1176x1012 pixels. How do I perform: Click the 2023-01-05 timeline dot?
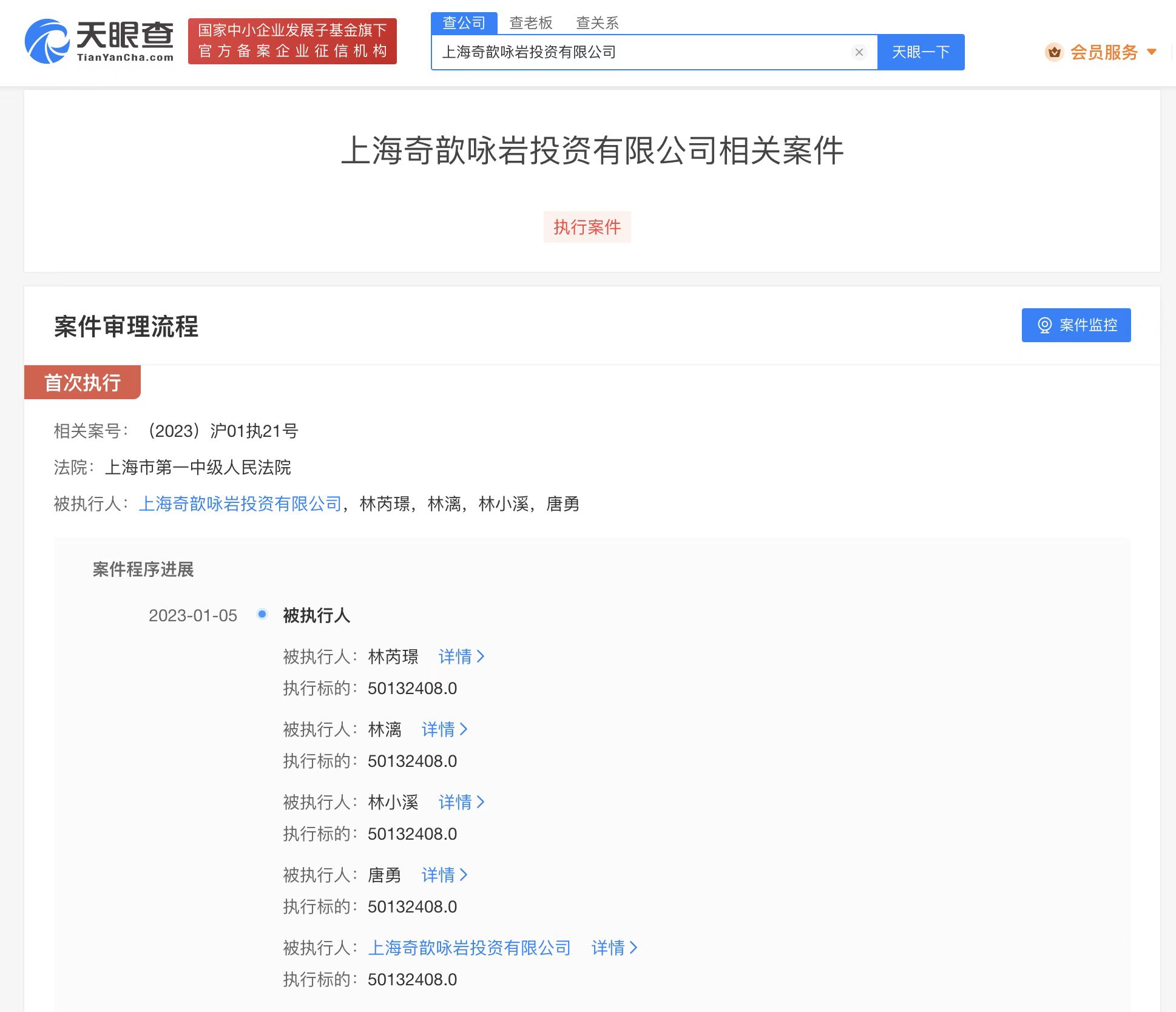(262, 614)
